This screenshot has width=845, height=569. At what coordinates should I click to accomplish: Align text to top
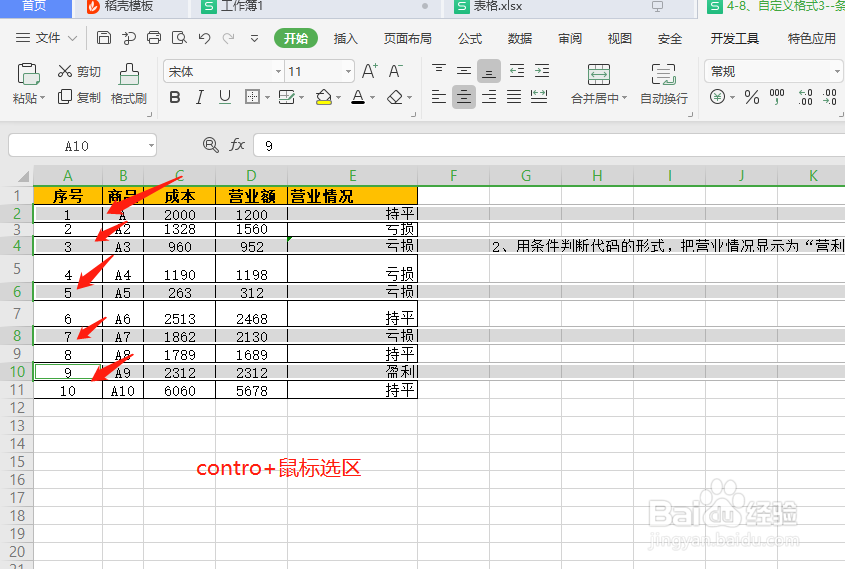pos(439,71)
